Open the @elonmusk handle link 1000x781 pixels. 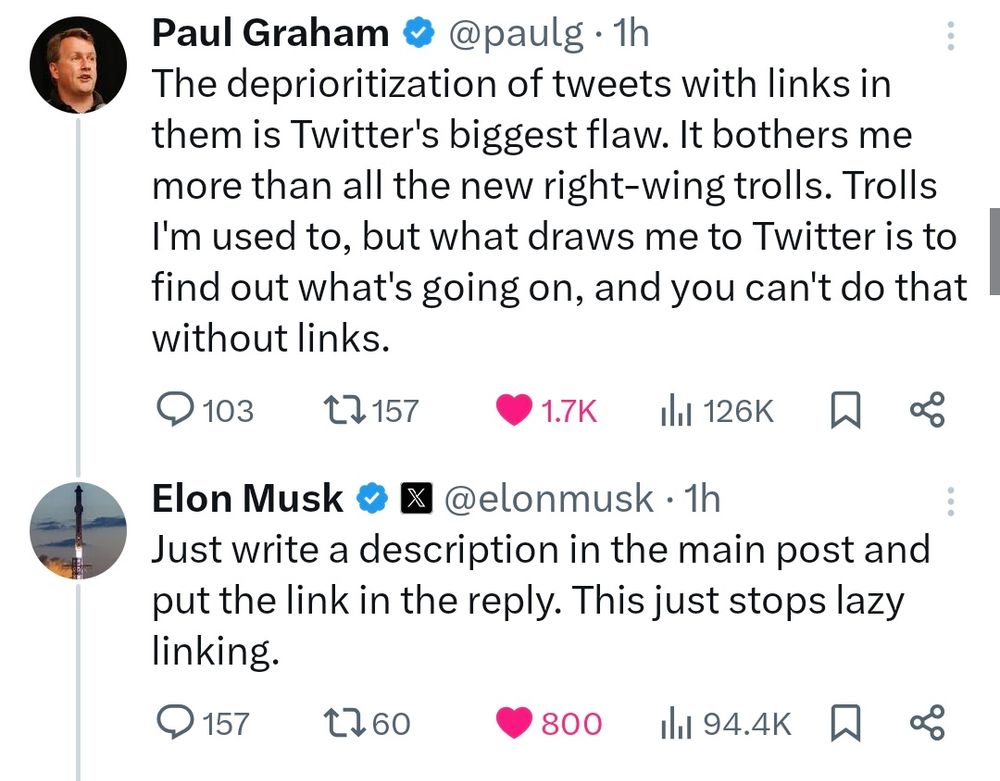[x=549, y=498]
